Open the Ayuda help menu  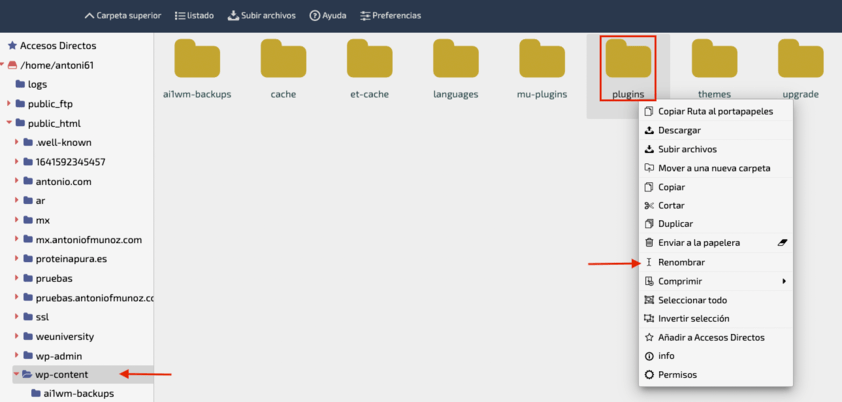coord(328,16)
